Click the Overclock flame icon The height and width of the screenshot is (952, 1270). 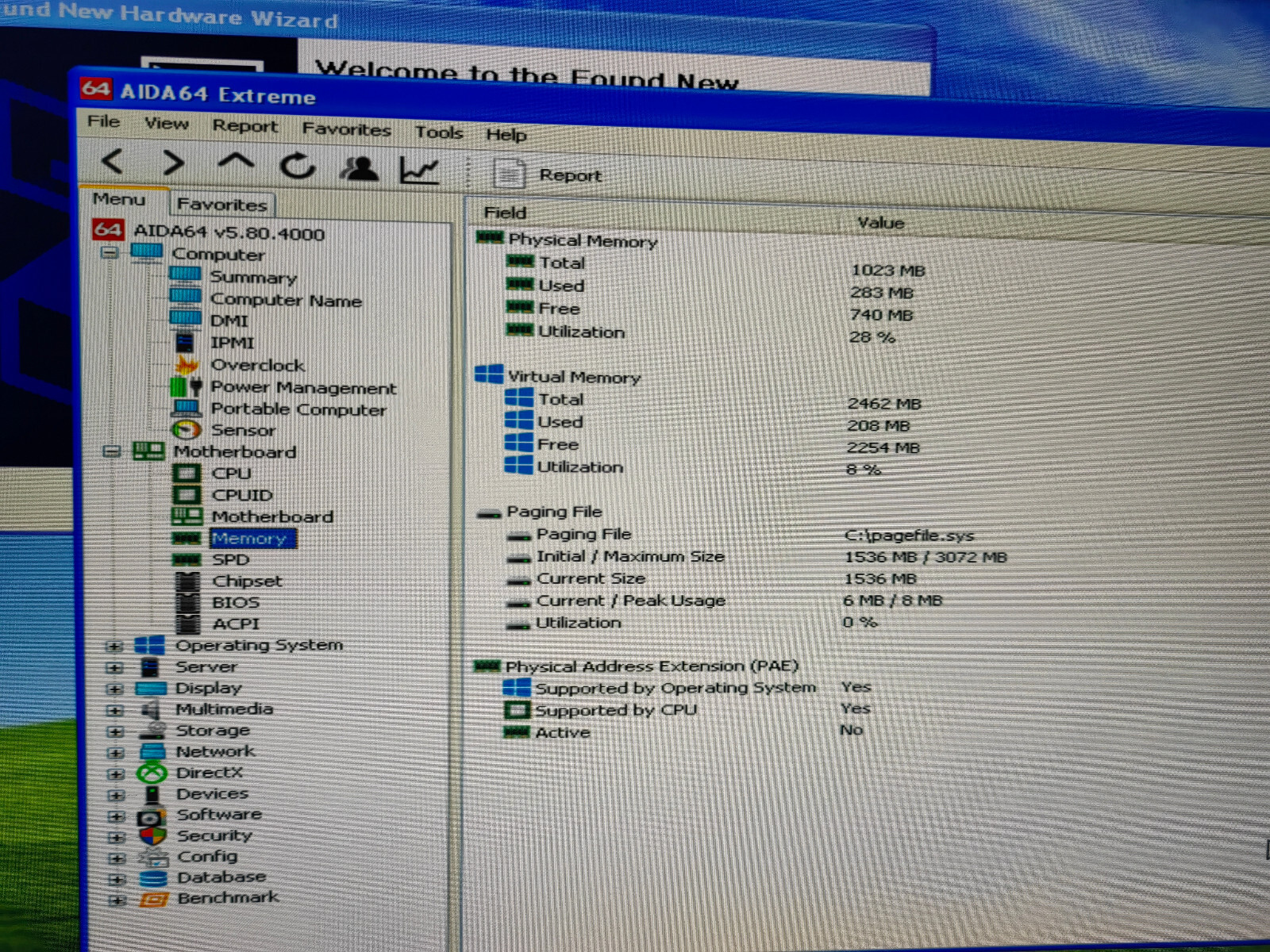tap(187, 364)
